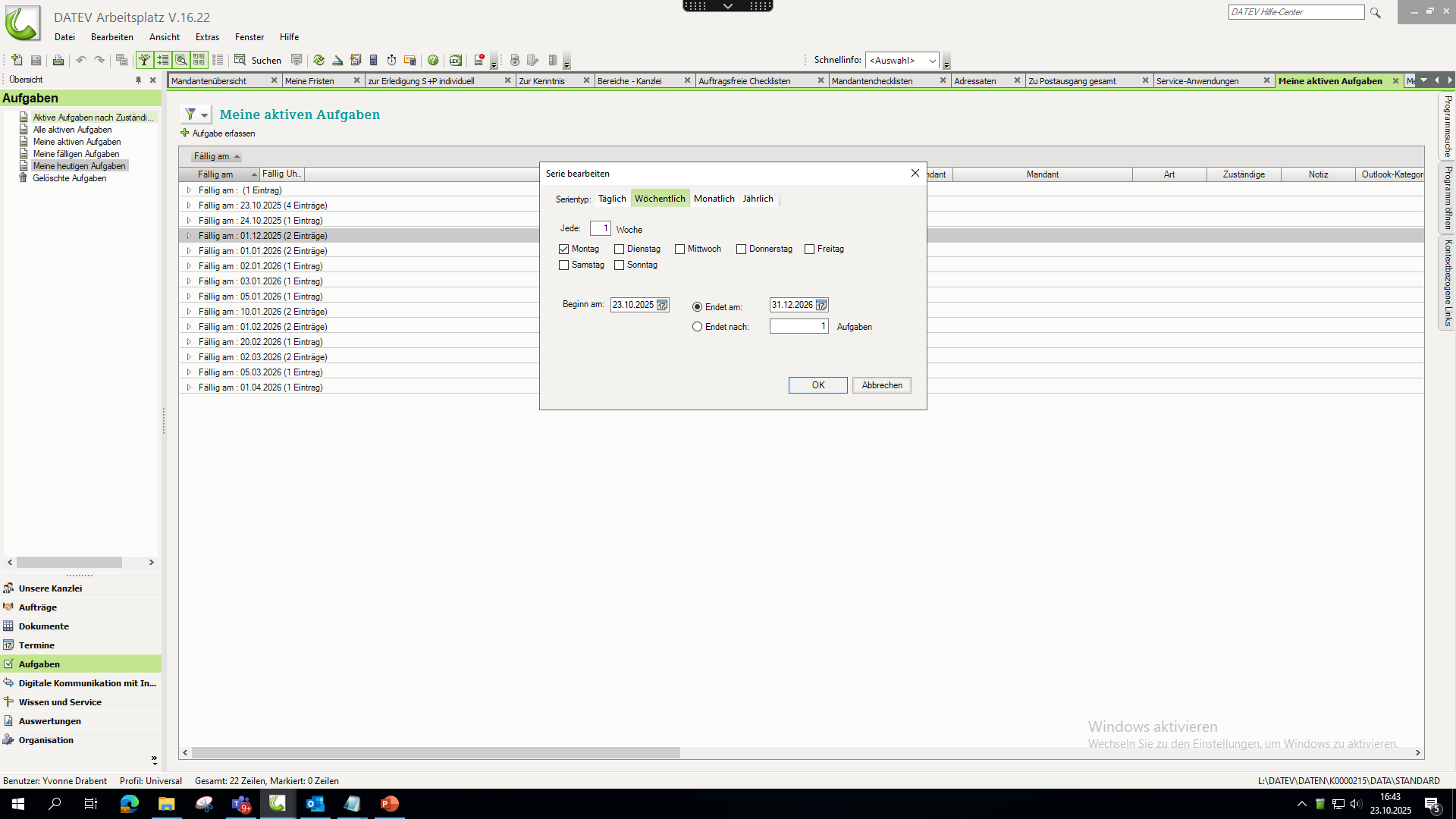Screen dimensions: 1456x819
Task: Click the green refresh icon in toolbar
Action: (x=318, y=60)
